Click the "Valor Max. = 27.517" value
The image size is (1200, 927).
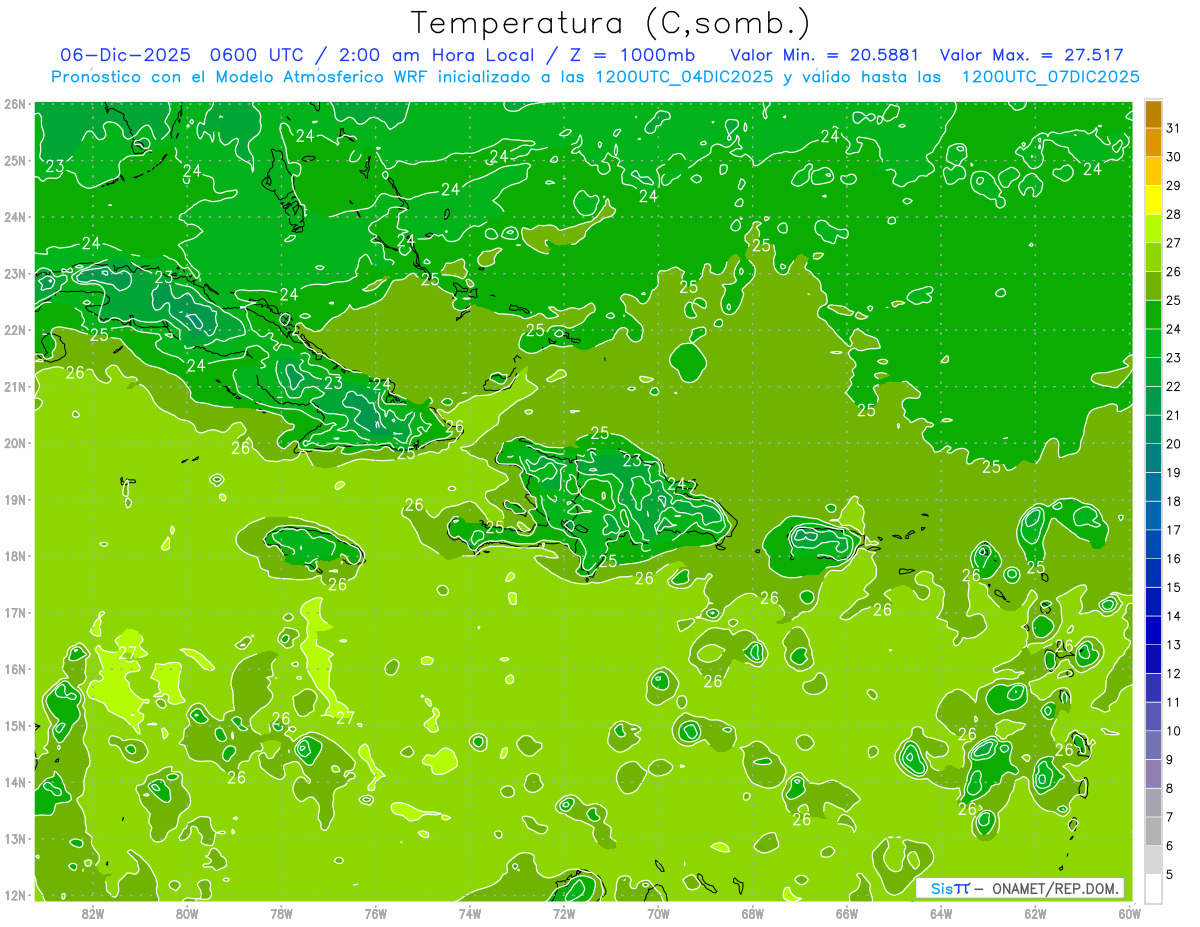click(x=1032, y=55)
